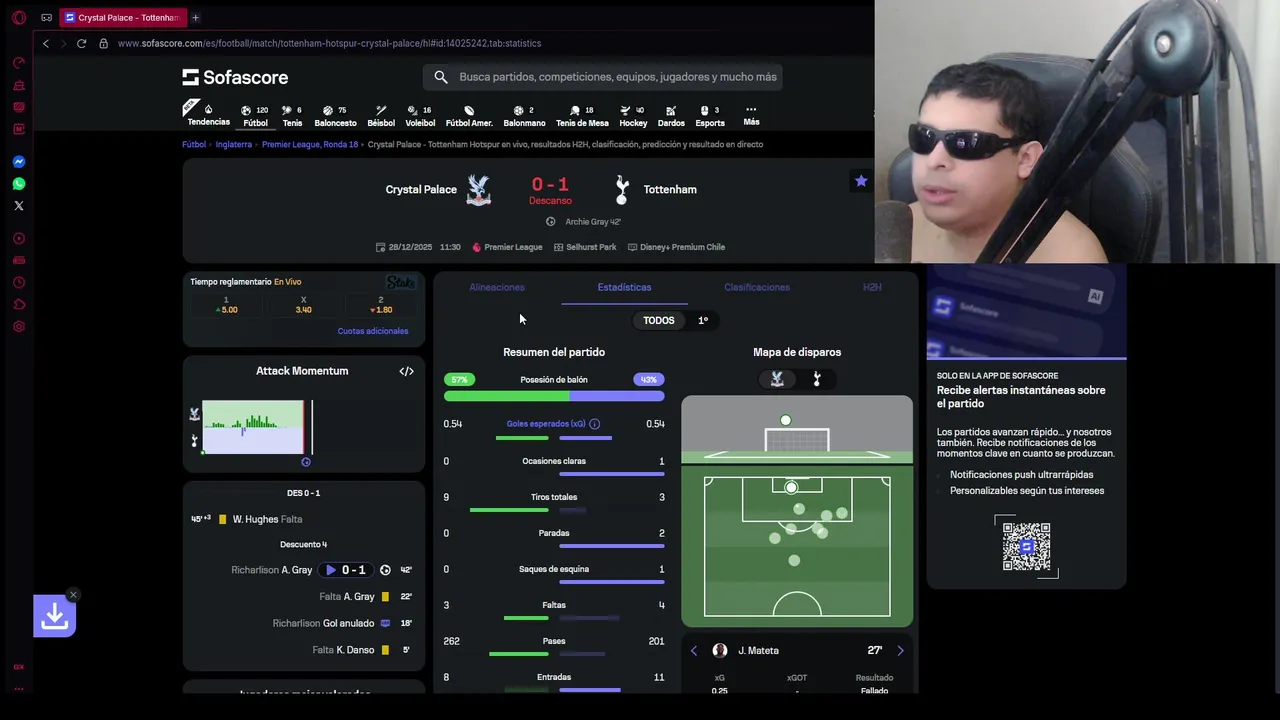Click the Crystal Palace - Tottenham browser tab
This screenshot has height=720, width=1280.
click(122, 17)
